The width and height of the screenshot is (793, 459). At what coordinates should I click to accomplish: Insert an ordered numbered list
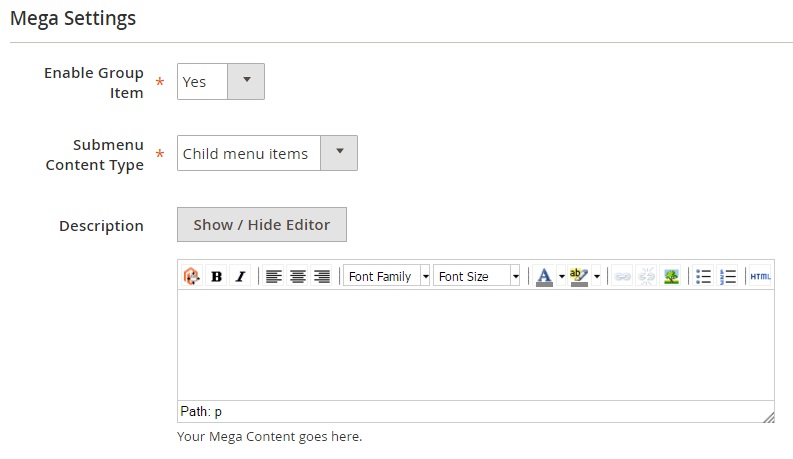(728, 277)
